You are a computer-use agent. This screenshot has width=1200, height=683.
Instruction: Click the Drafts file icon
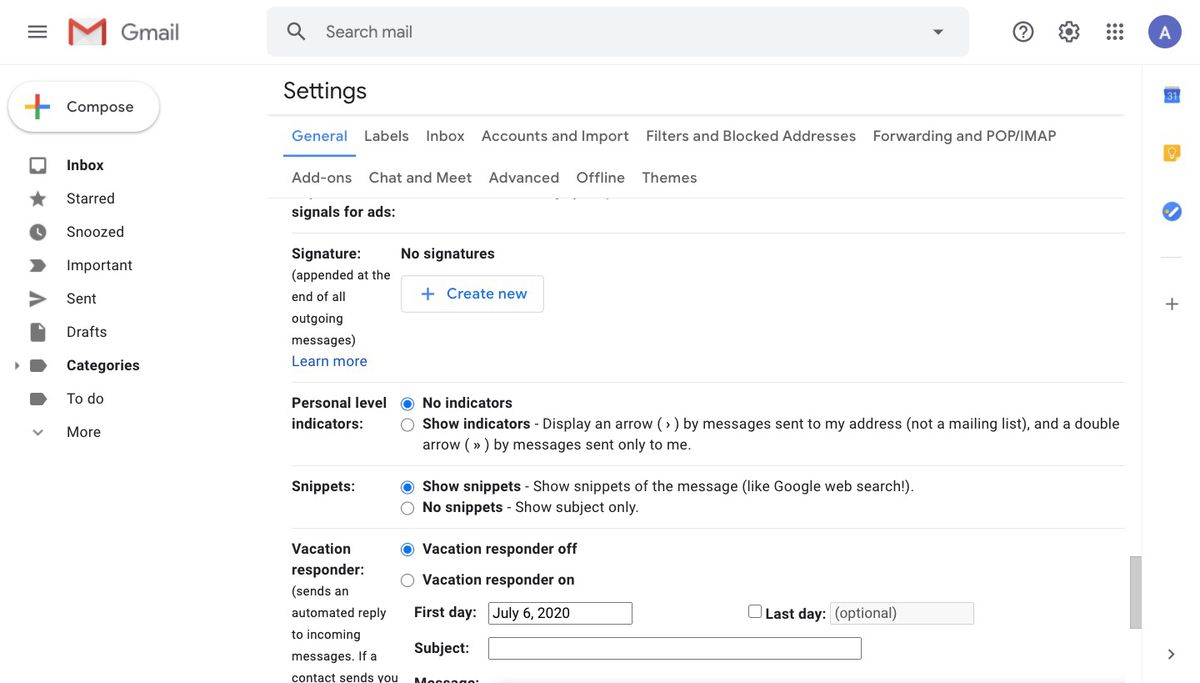pos(38,332)
